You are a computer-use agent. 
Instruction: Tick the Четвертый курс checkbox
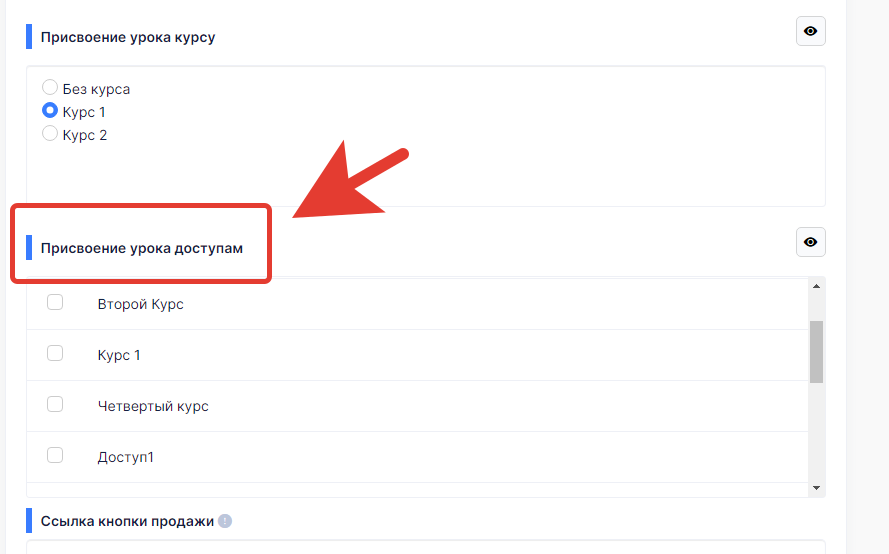(55, 404)
